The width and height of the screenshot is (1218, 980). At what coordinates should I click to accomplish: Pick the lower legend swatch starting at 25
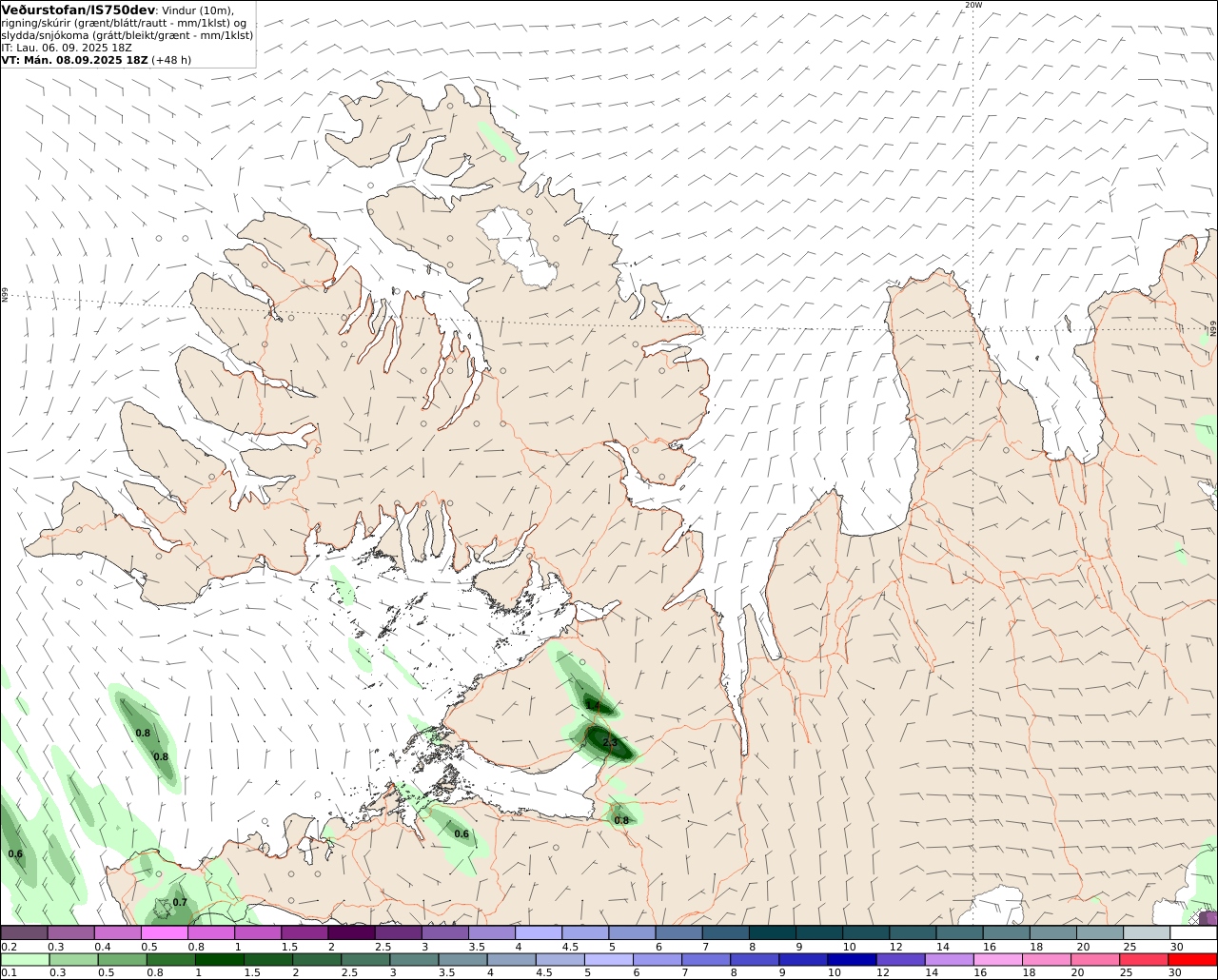pyautogui.click(x=1144, y=959)
